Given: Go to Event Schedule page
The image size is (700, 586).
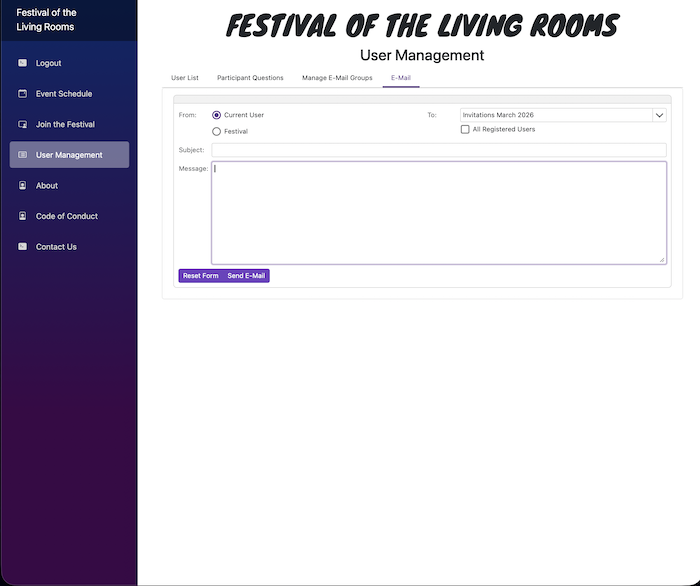Looking at the screenshot, I should pyautogui.click(x=69, y=94).
